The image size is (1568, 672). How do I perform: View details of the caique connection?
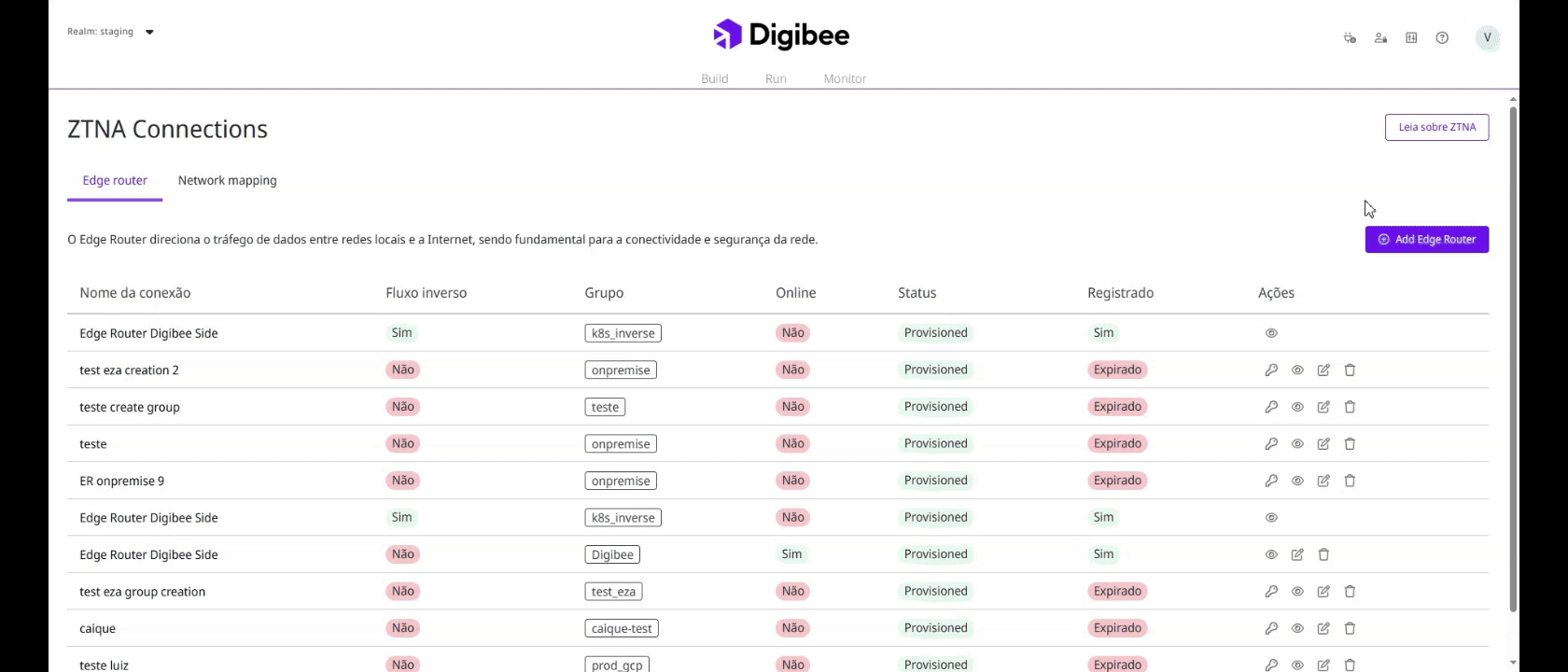coord(1297,628)
